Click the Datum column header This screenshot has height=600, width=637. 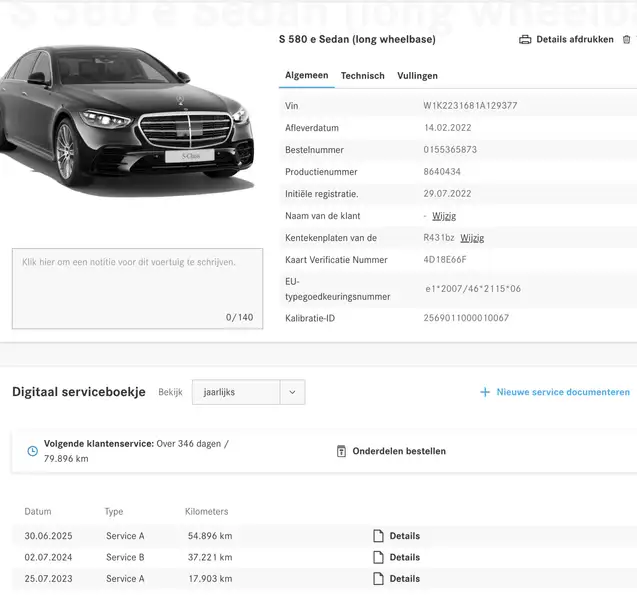tap(38, 511)
